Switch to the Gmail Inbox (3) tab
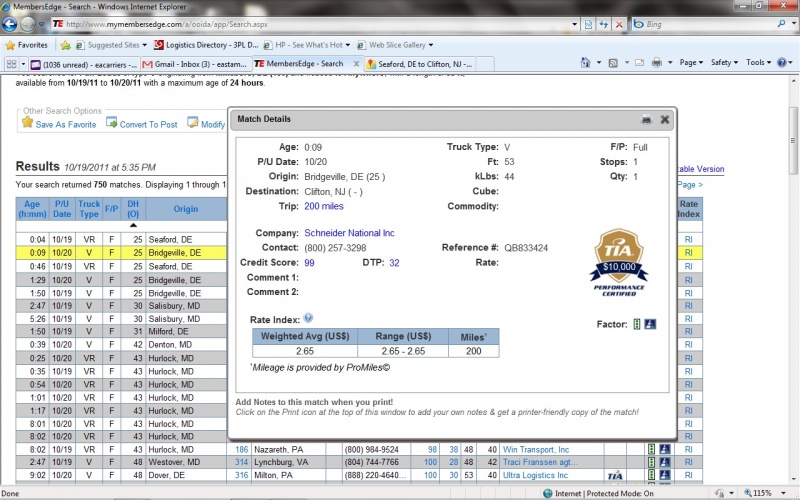Image resolution: width=800 pixels, height=500 pixels. tap(195, 64)
